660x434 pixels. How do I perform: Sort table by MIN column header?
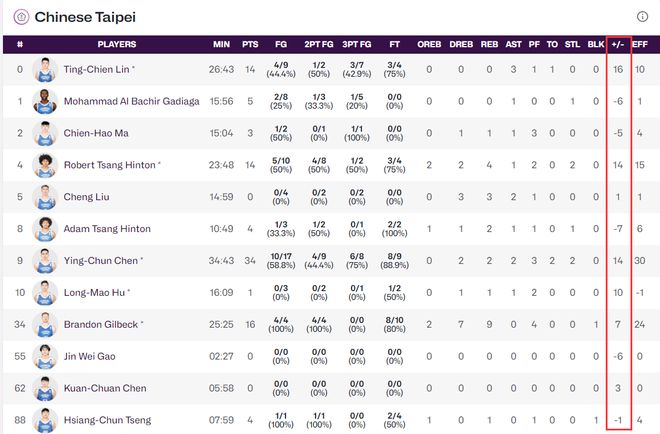tap(221, 44)
